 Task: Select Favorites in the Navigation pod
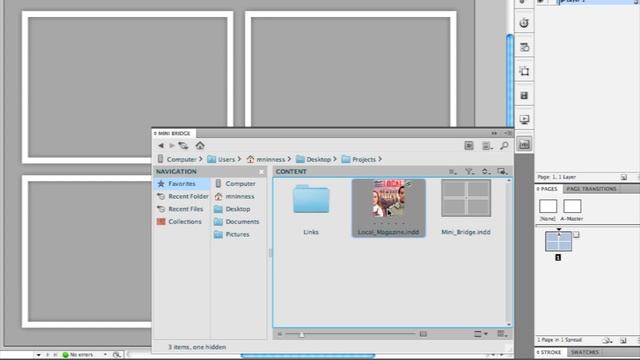[182, 184]
